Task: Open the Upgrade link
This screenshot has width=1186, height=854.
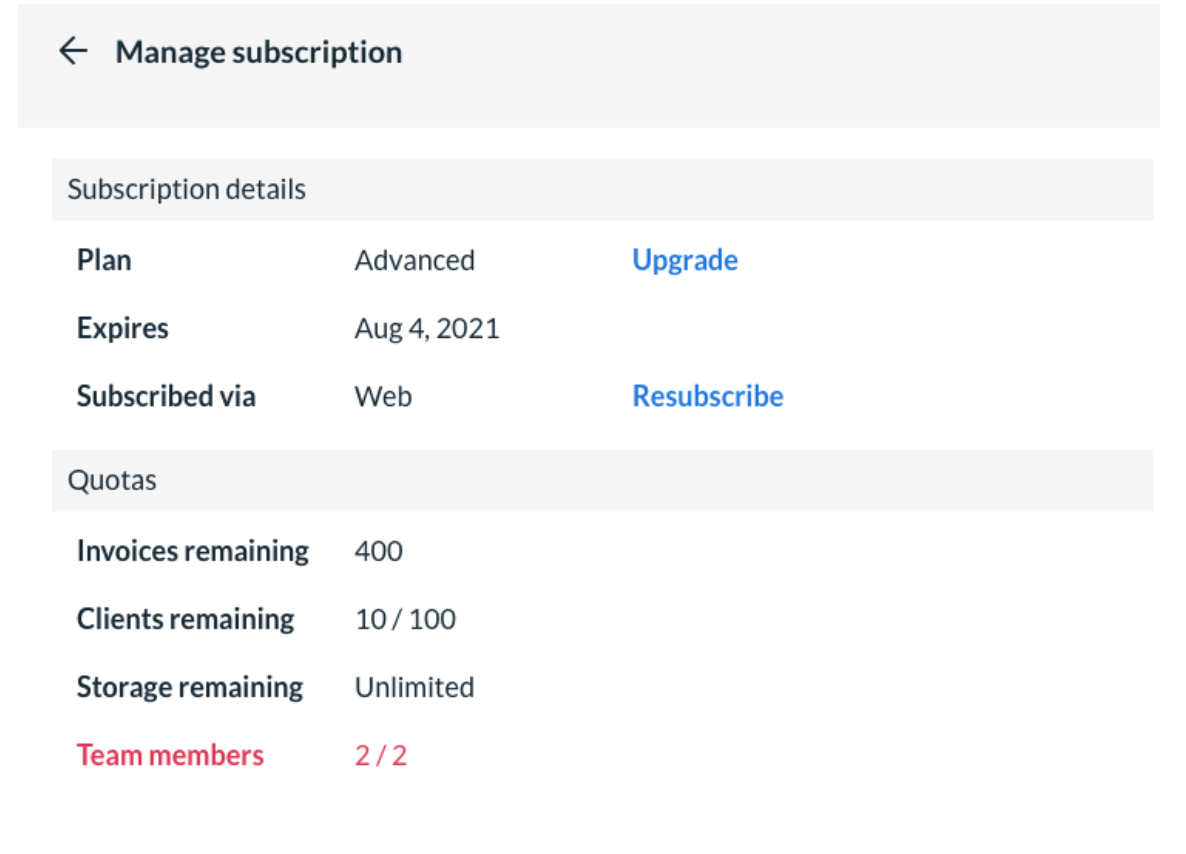Action: point(685,260)
